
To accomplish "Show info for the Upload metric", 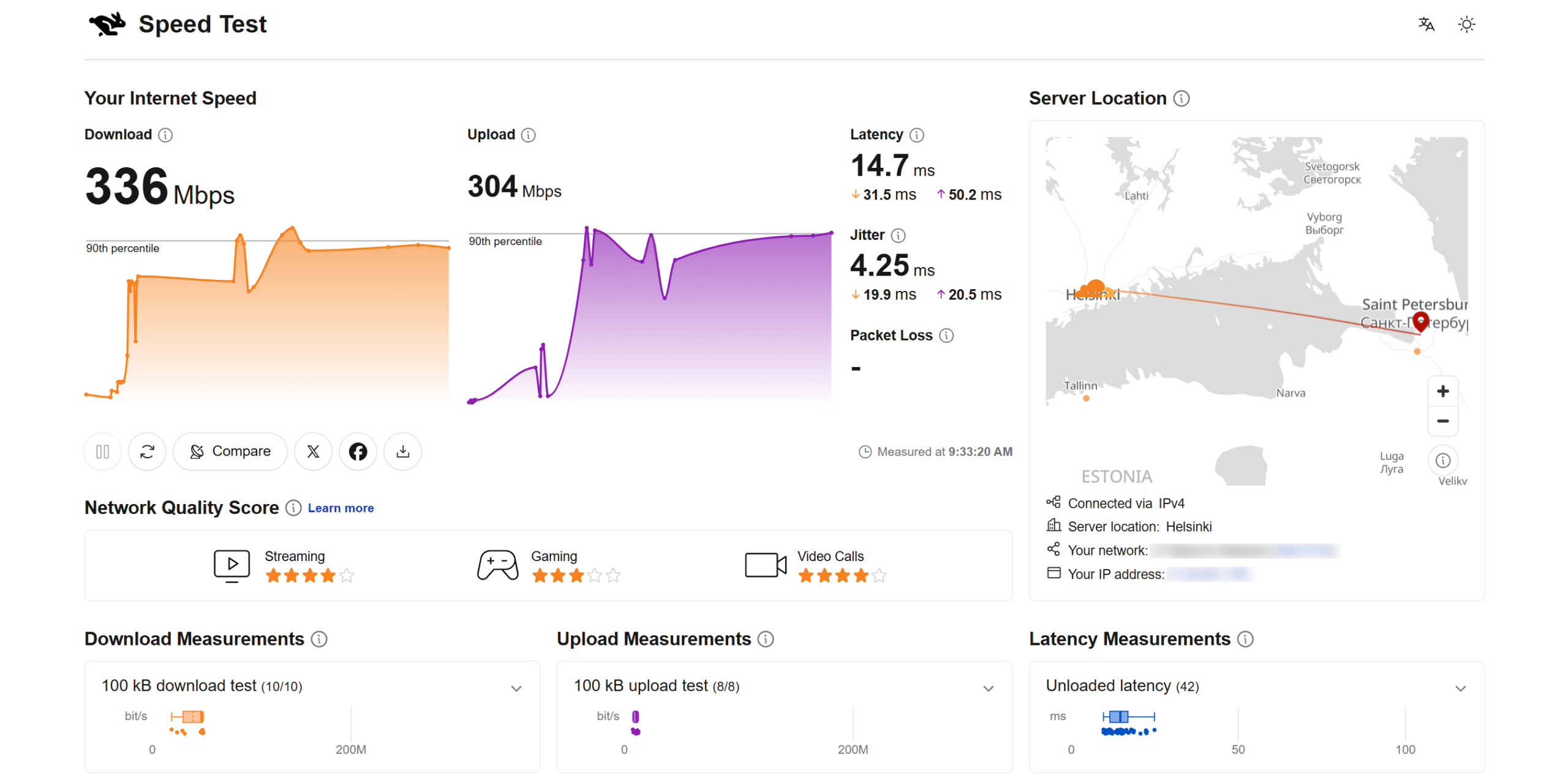I will 528,135.
